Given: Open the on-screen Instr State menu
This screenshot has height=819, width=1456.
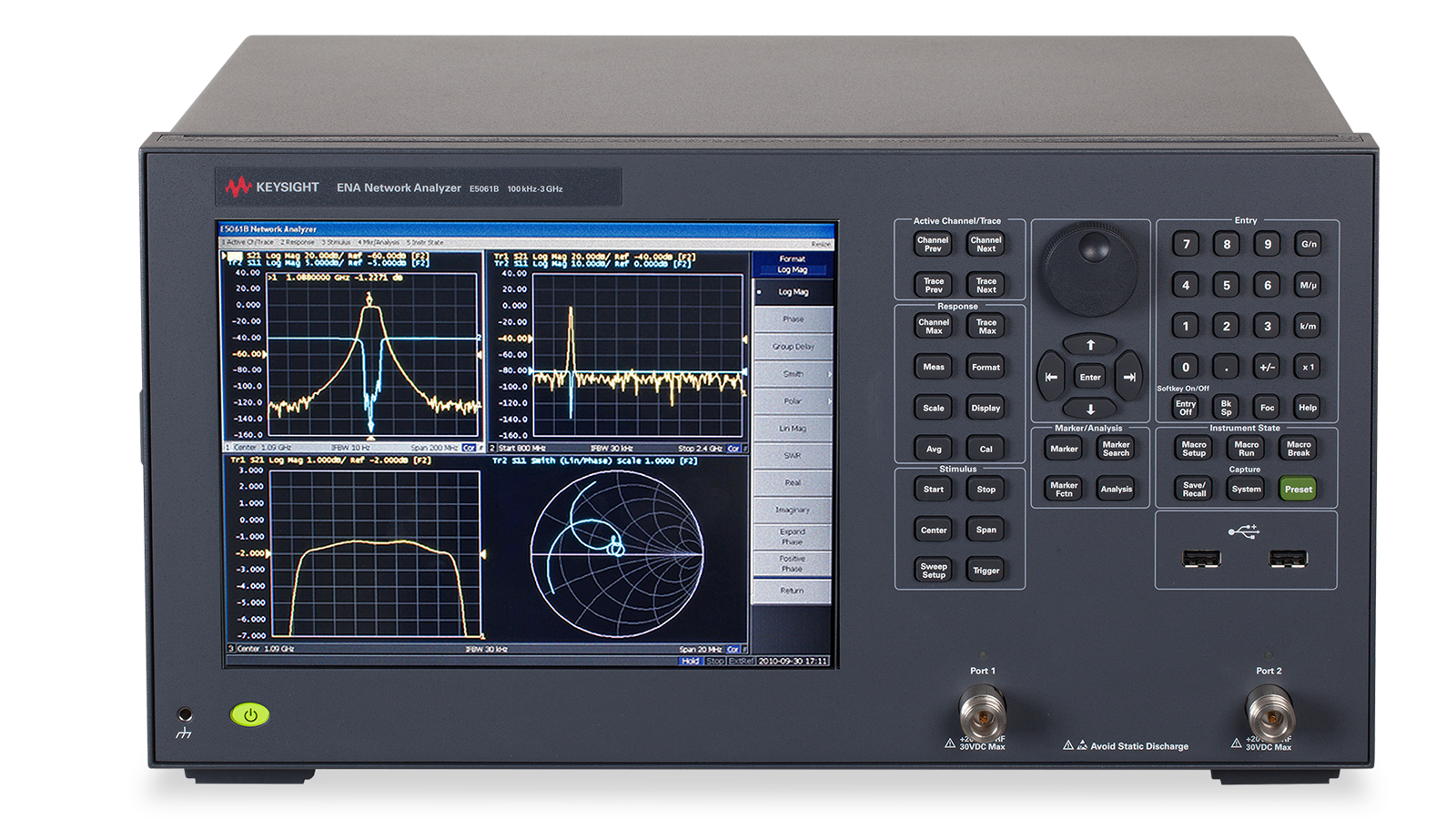Looking at the screenshot, I should pyautogui.click(x=425, y=242).
